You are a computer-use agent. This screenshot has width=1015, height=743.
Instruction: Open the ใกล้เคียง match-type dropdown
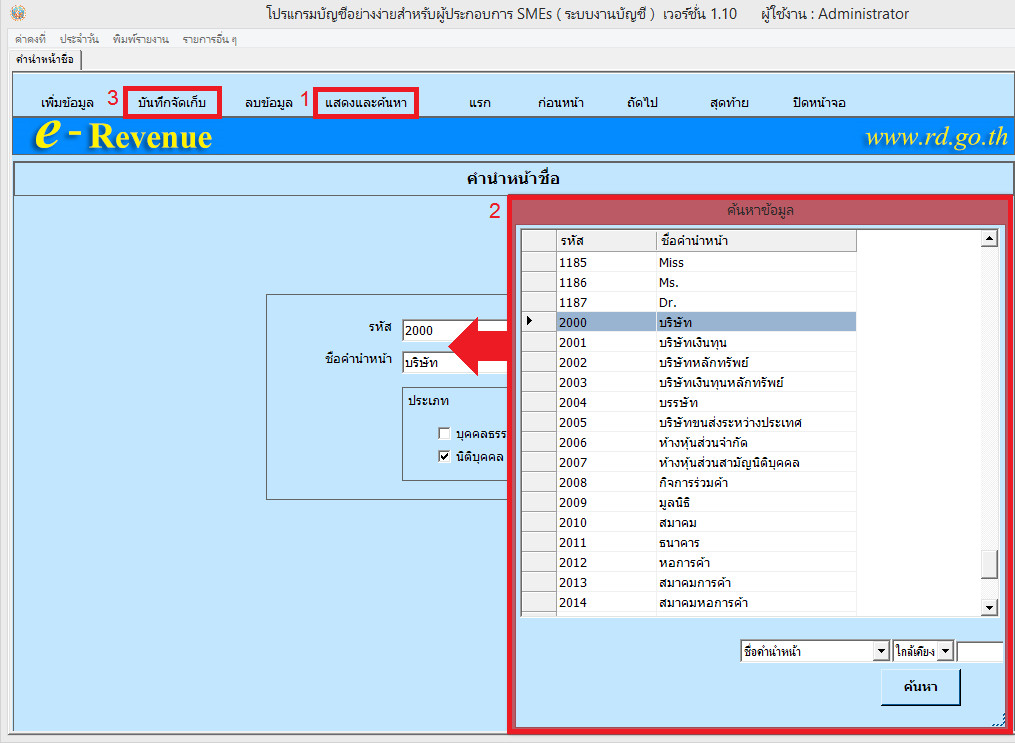click(x=945, y=651)
